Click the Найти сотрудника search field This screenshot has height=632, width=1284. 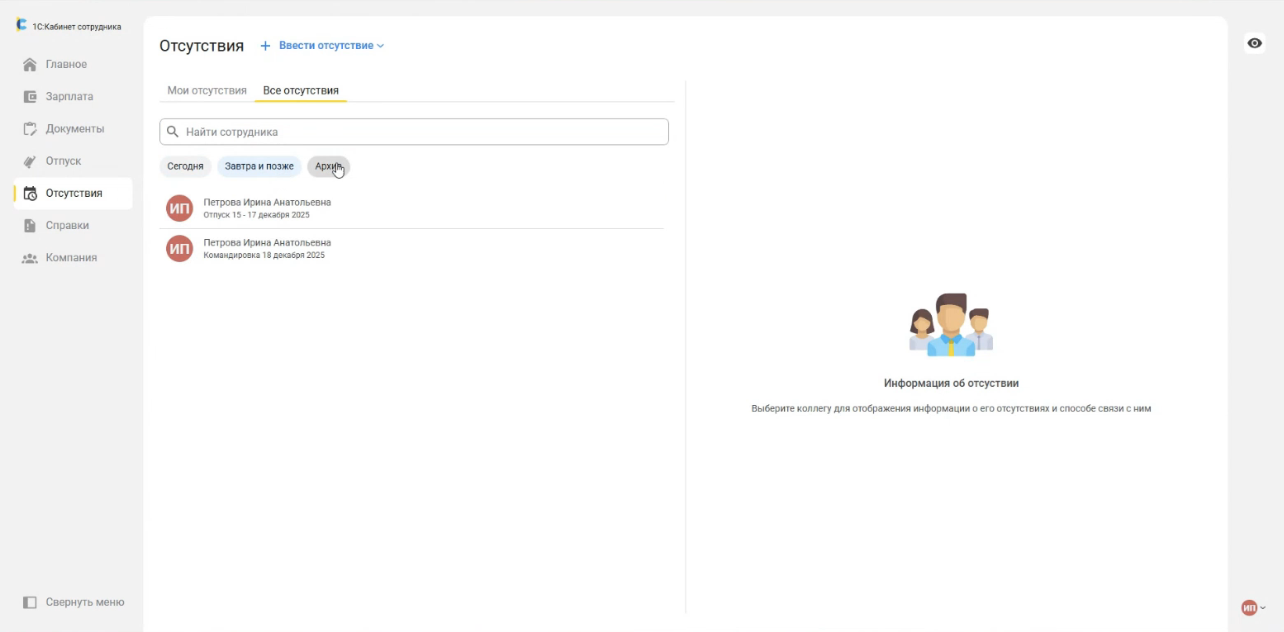(420, 132)
